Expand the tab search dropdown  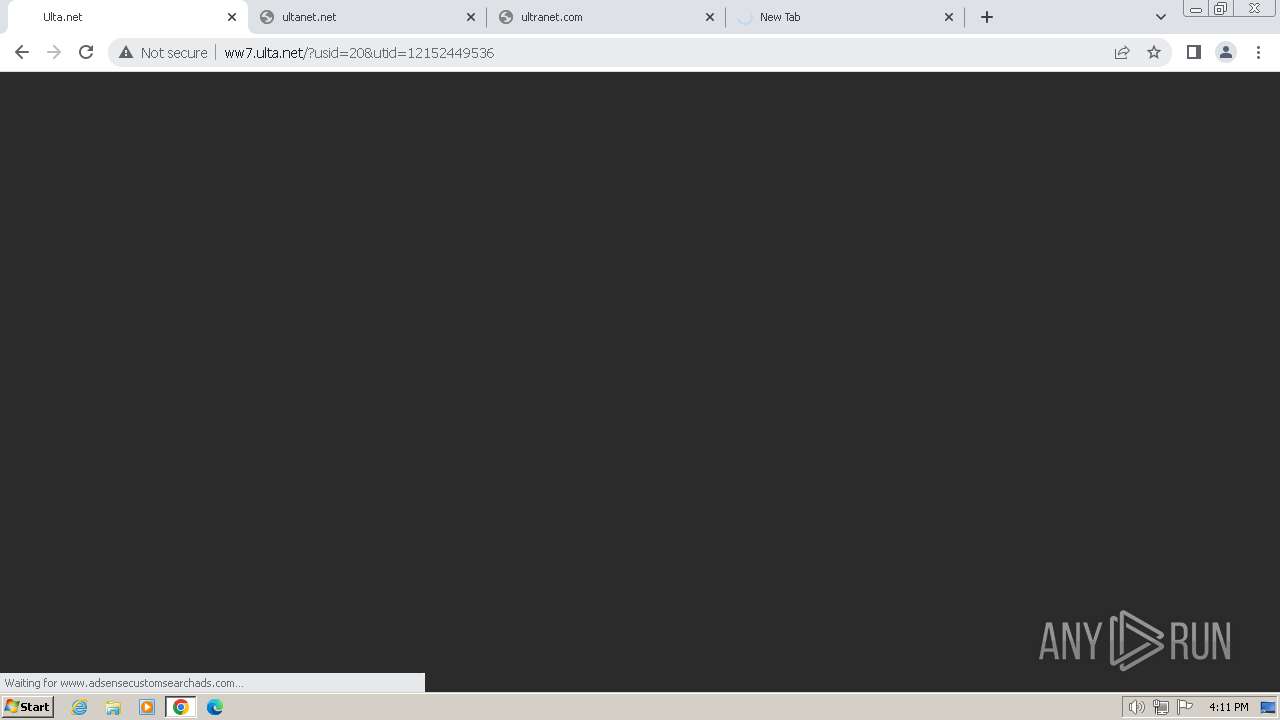[1160, 17]
